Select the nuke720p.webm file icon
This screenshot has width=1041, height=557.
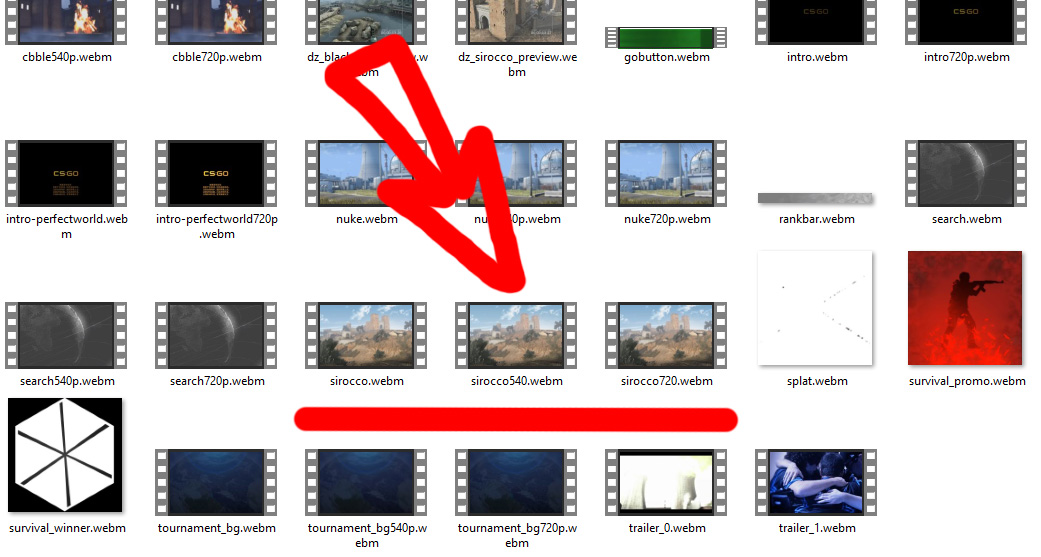(666, 173)
